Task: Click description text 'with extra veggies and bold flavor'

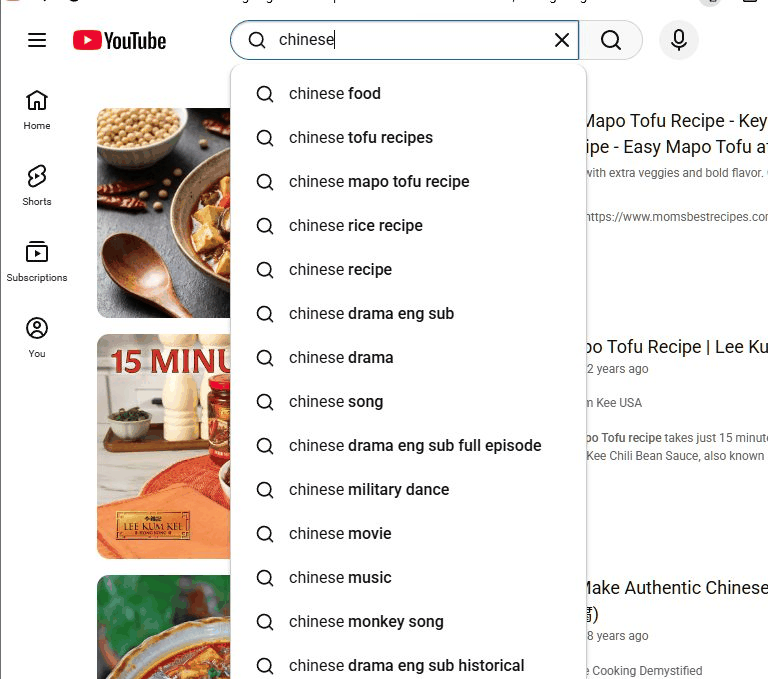Action: (675, 173)
